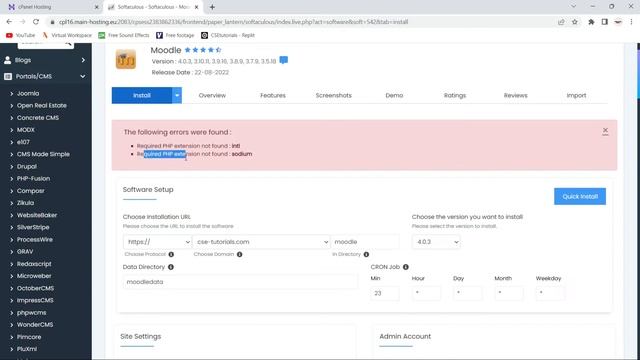Open YouTube bookmark

point(20,35)
